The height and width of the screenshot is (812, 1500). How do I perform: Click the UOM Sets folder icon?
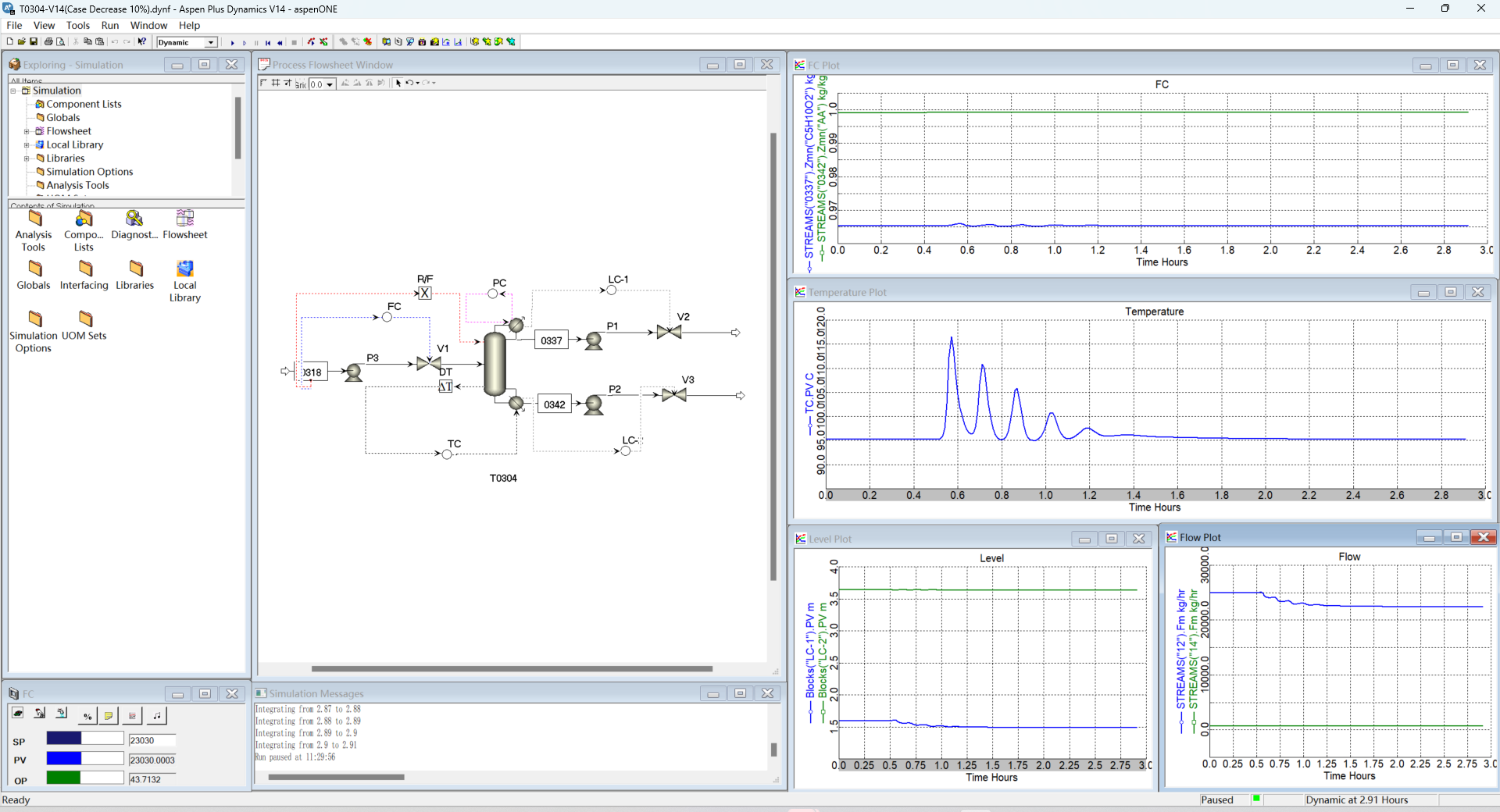pyautogui.click(x=85, y=319)
